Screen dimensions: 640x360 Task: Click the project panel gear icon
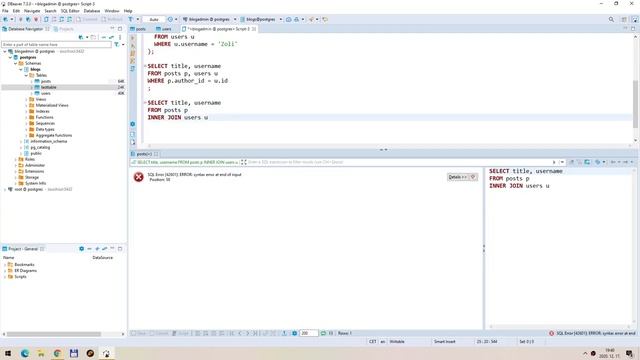point(81,249)
